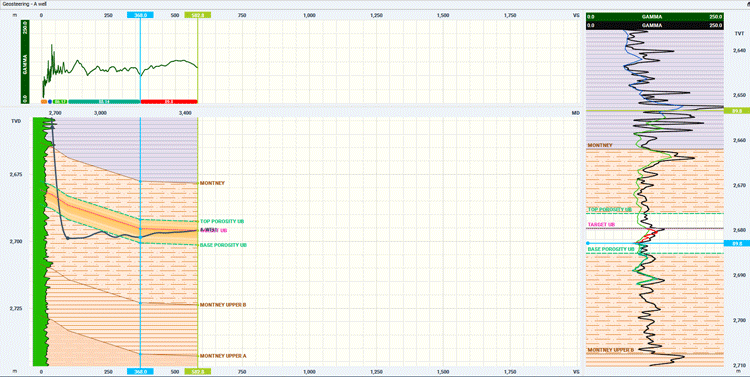Image resolution: width=750 pixels, height=377 pixels.
Task: Click the MONTNEY top label in TVT panel
Action: coord(600,144)
